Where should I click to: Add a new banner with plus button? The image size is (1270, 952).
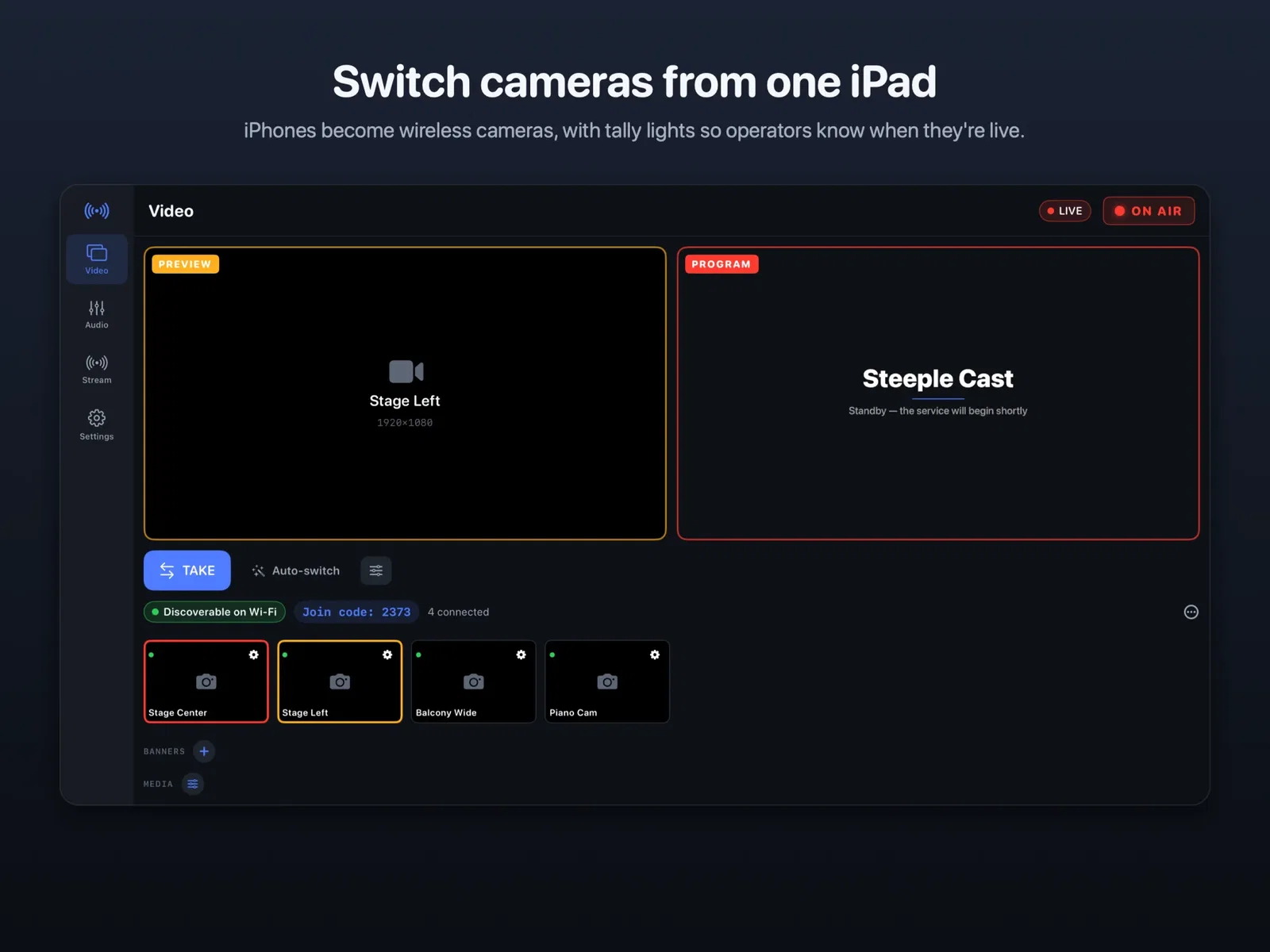point(204,751)
